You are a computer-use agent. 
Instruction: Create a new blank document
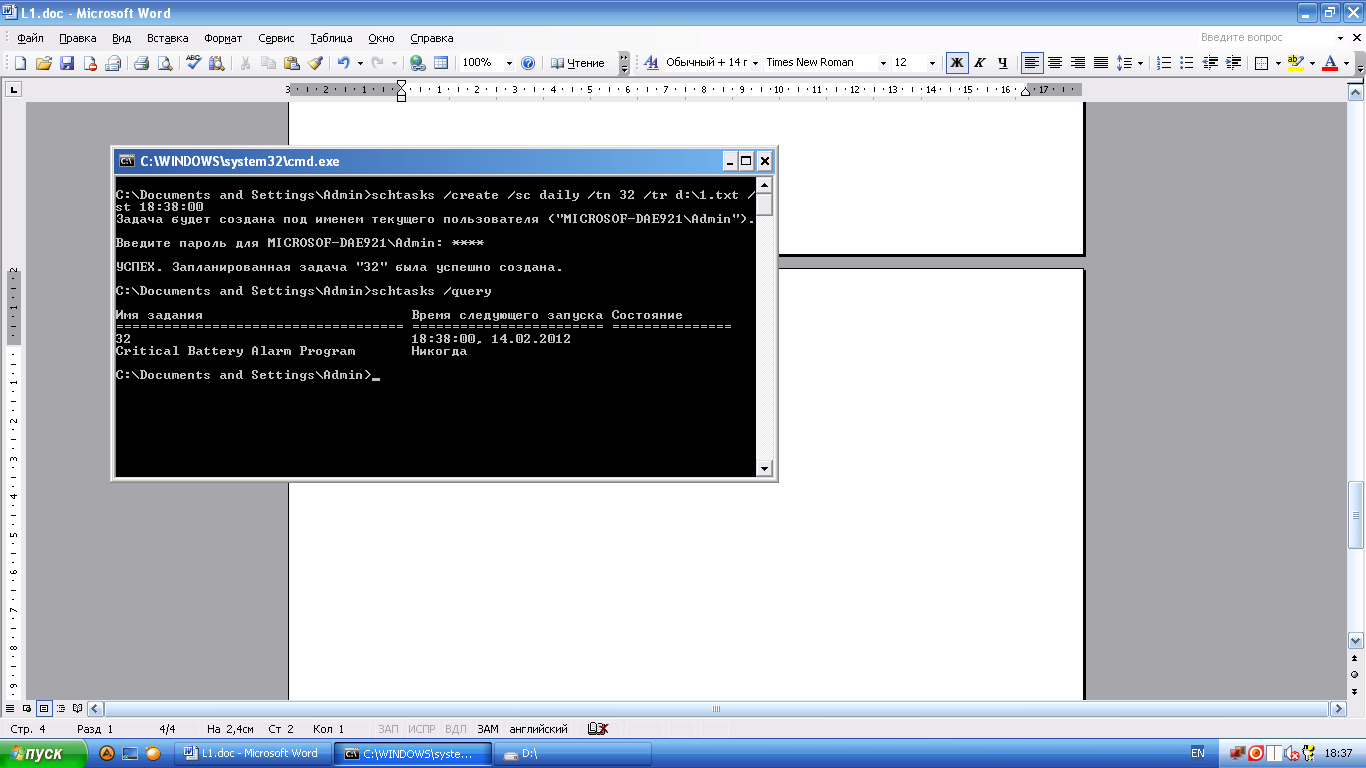point(20,63)
